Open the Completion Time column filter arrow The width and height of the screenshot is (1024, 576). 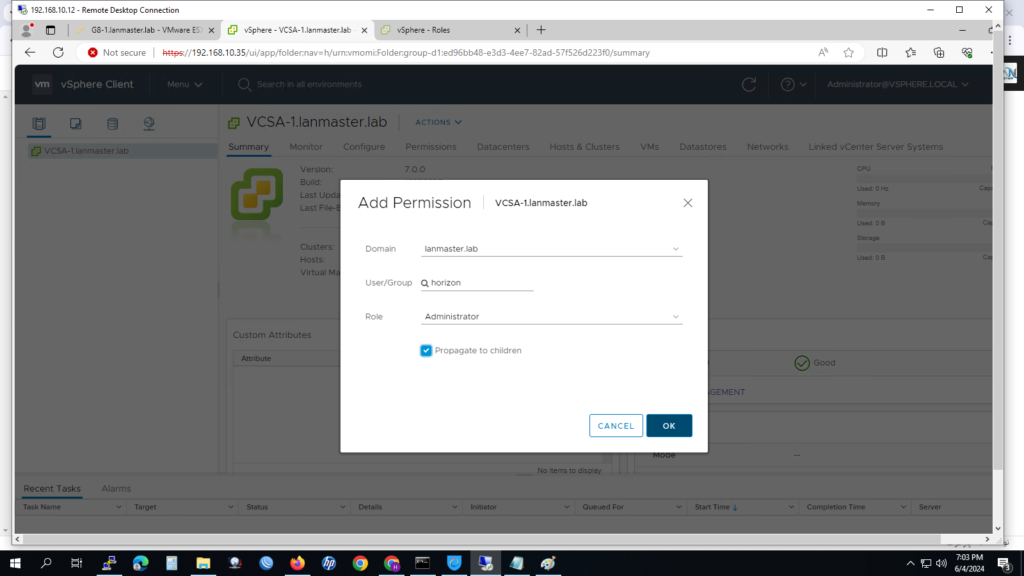[x=903, y=507]
